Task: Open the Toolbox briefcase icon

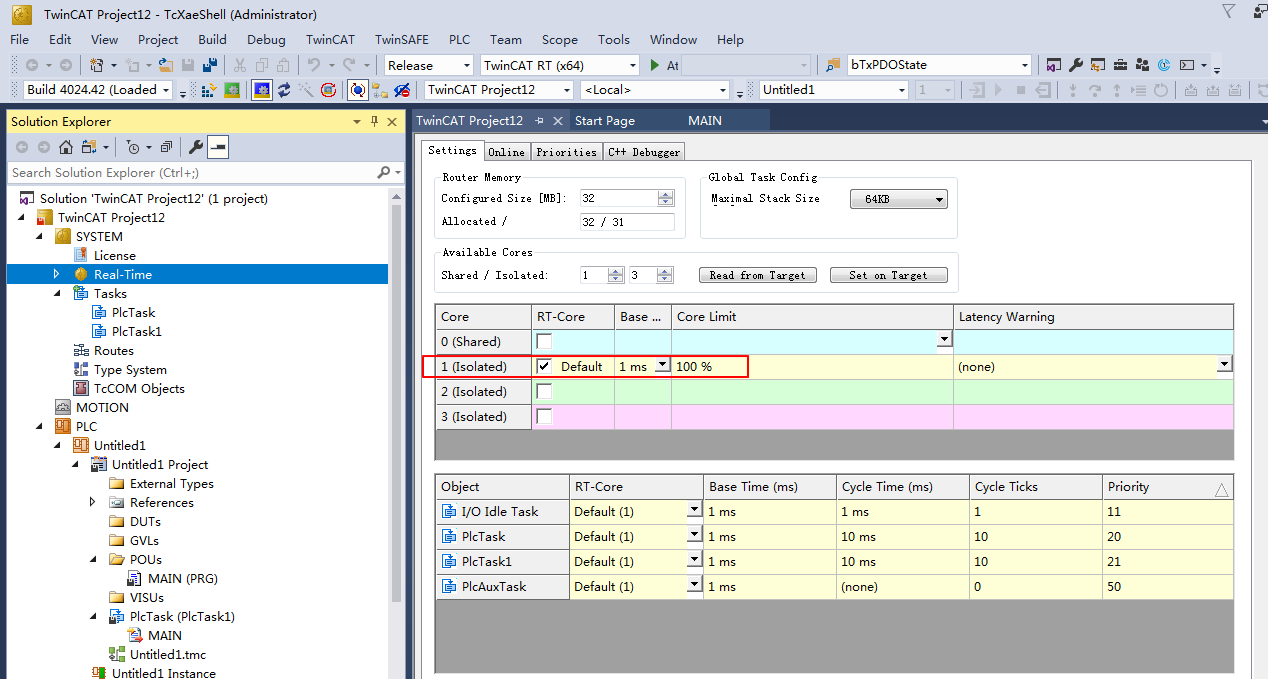Action: coord(1120,65)
